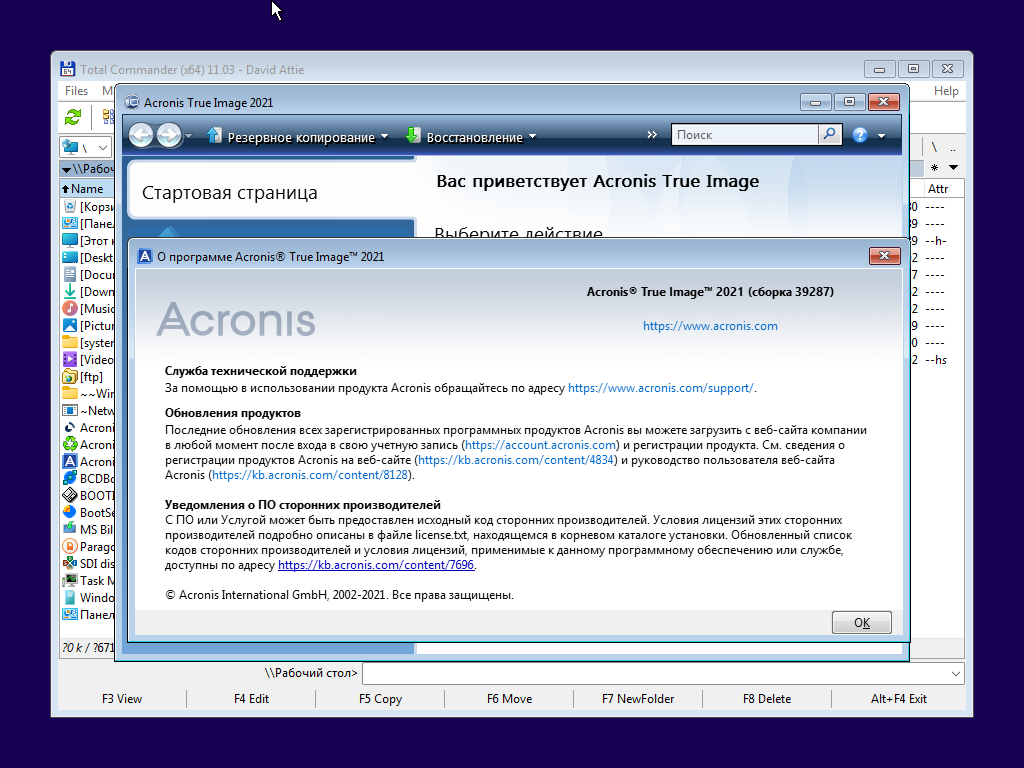Screen dimensions: 1024x768
Task: Select the BootSect entry icon
Action: click(70, 513)
